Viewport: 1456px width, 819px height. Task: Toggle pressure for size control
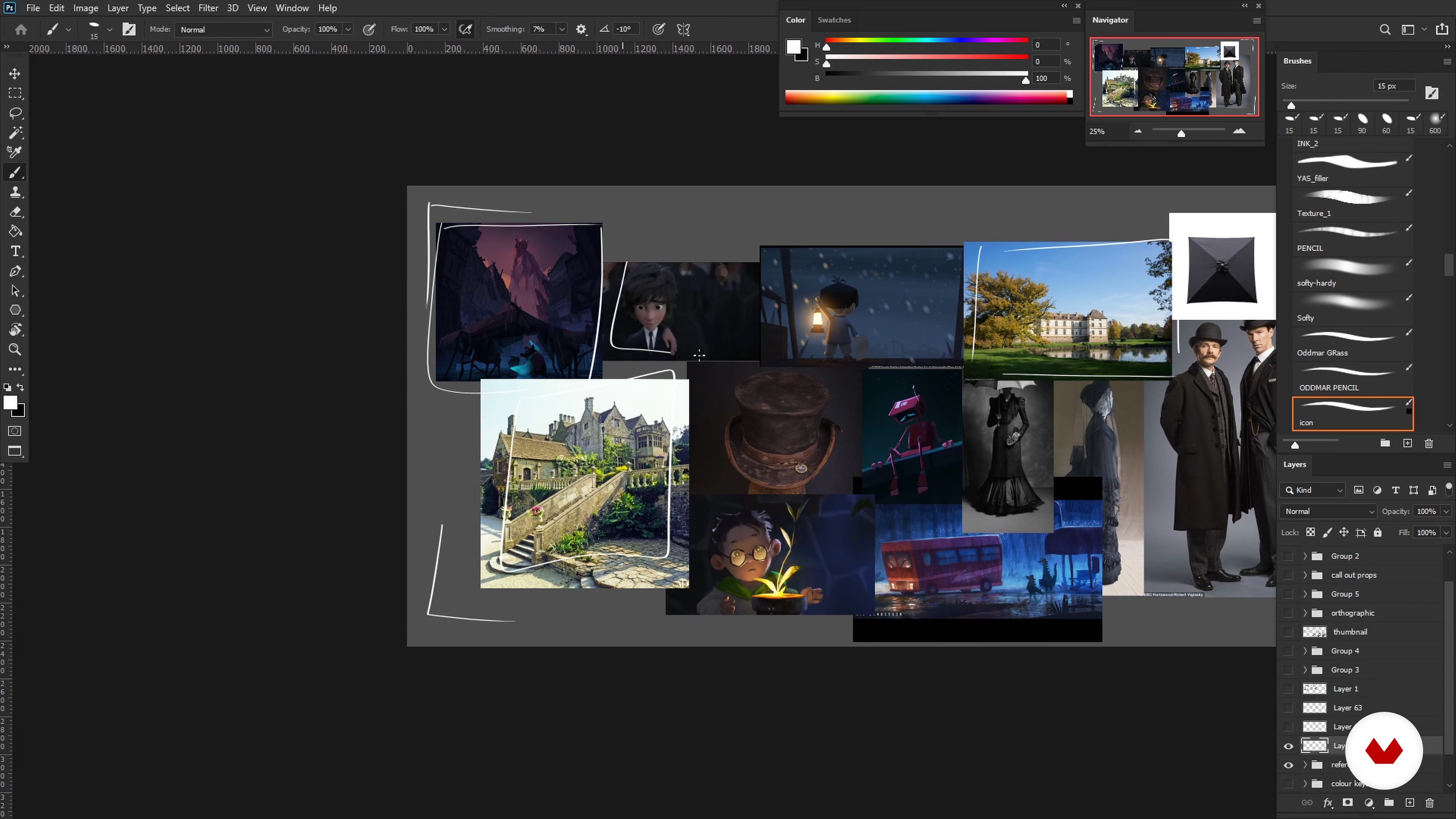point(659,30)
